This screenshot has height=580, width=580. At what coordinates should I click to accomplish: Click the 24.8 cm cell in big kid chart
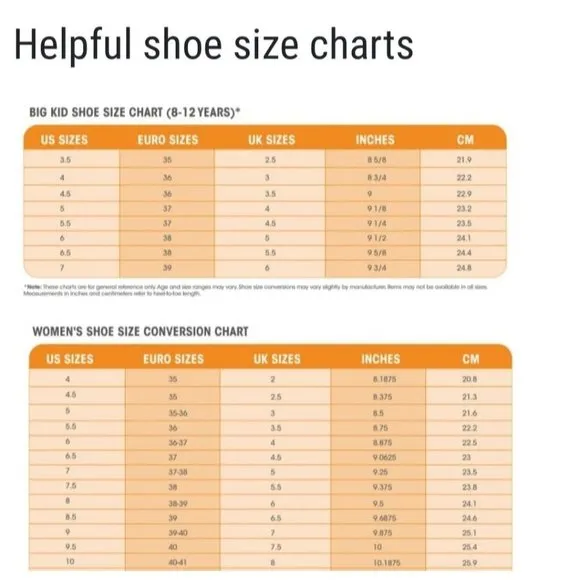pyautogui.click(x=464, y=267)
